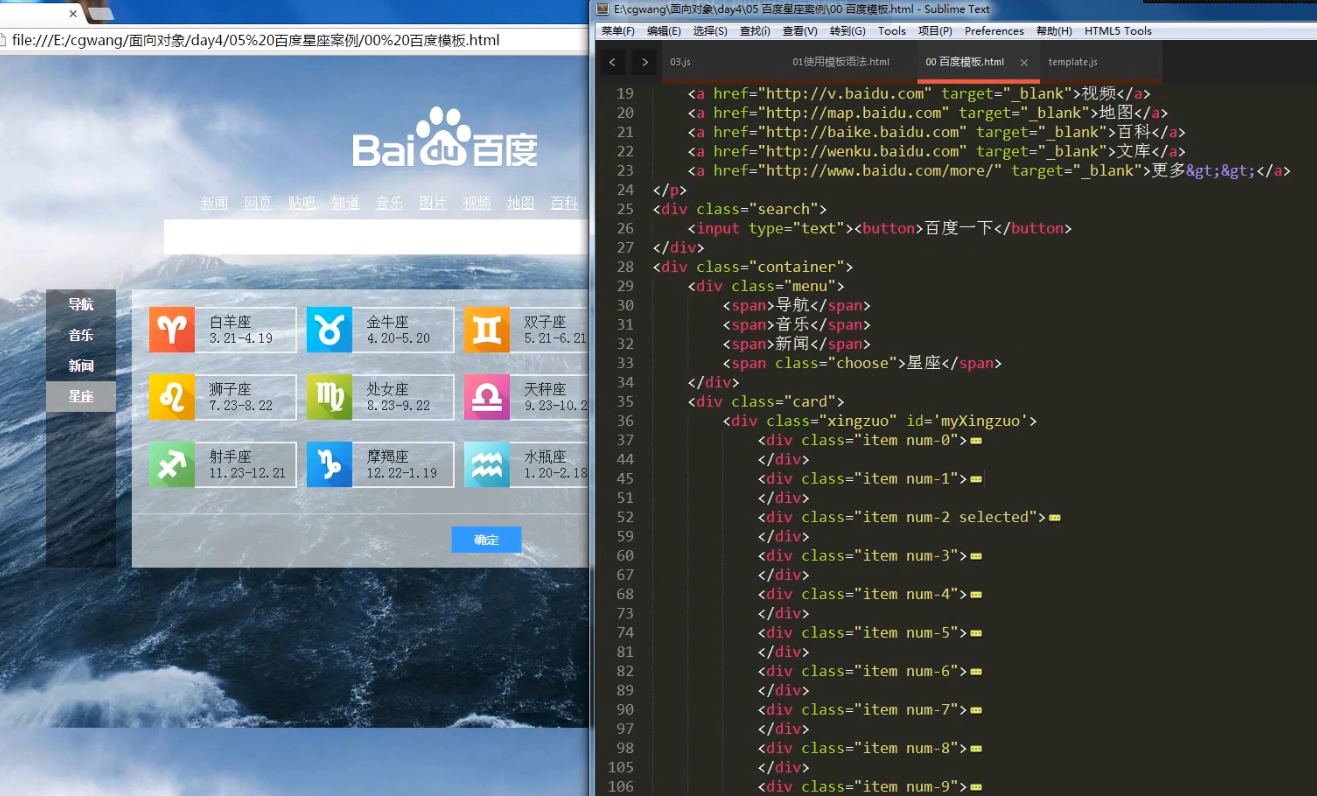This screenshot has width=1317, height=796.
Task: Close the browser tab with its x
Action: [x=73, y=14]
